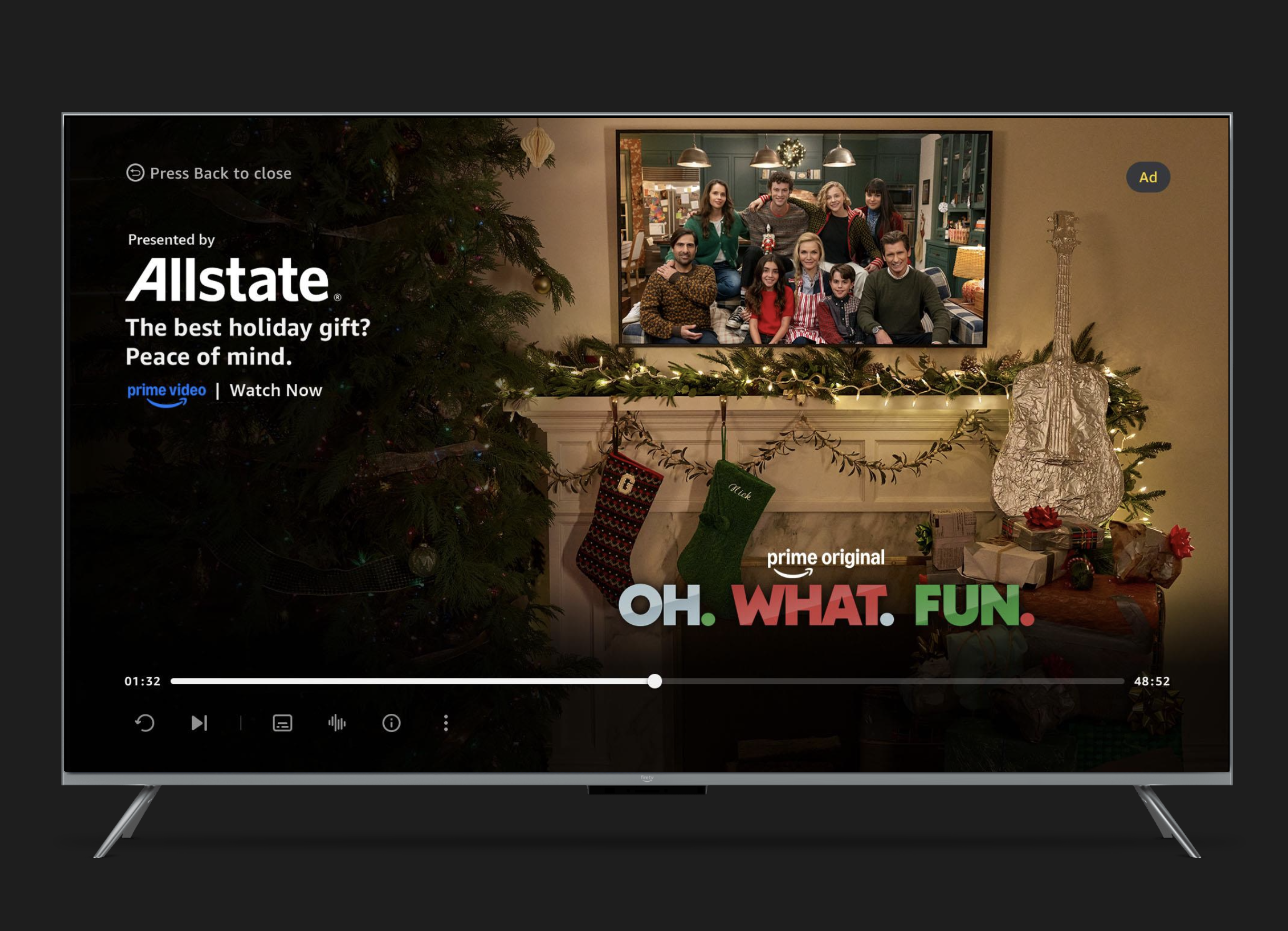The height and width of the screenshot is (931, 1288).
Task: Click the total duration '48:52'
Action: (x=1152, y=681)
